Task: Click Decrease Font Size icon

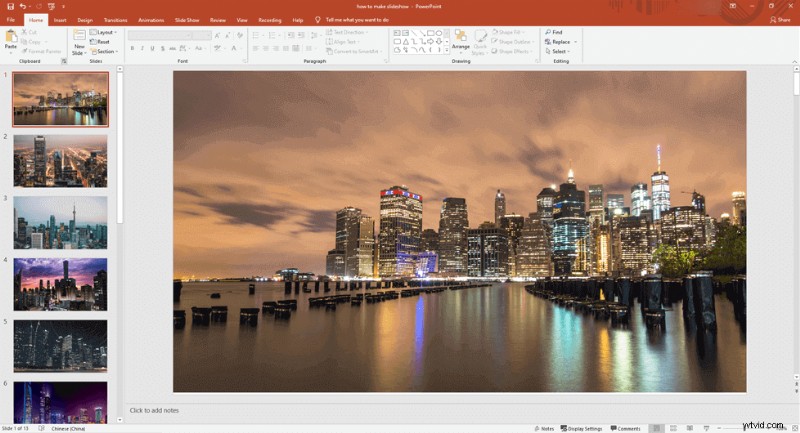Action: point(228,35)
